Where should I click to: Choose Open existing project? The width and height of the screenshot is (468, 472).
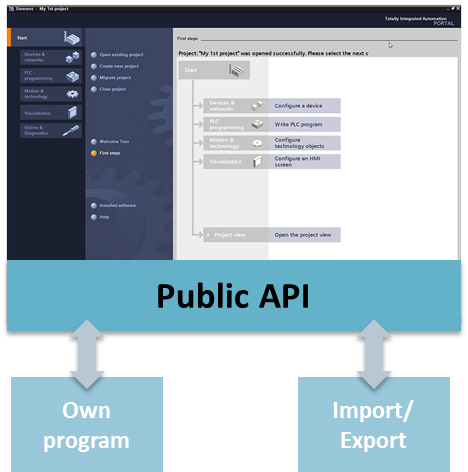(121, 55)
